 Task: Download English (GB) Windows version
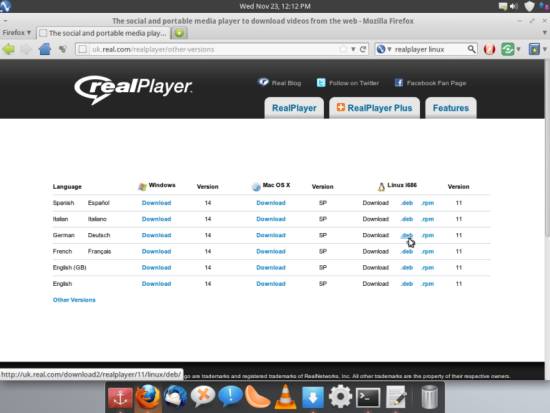[156, 267]
